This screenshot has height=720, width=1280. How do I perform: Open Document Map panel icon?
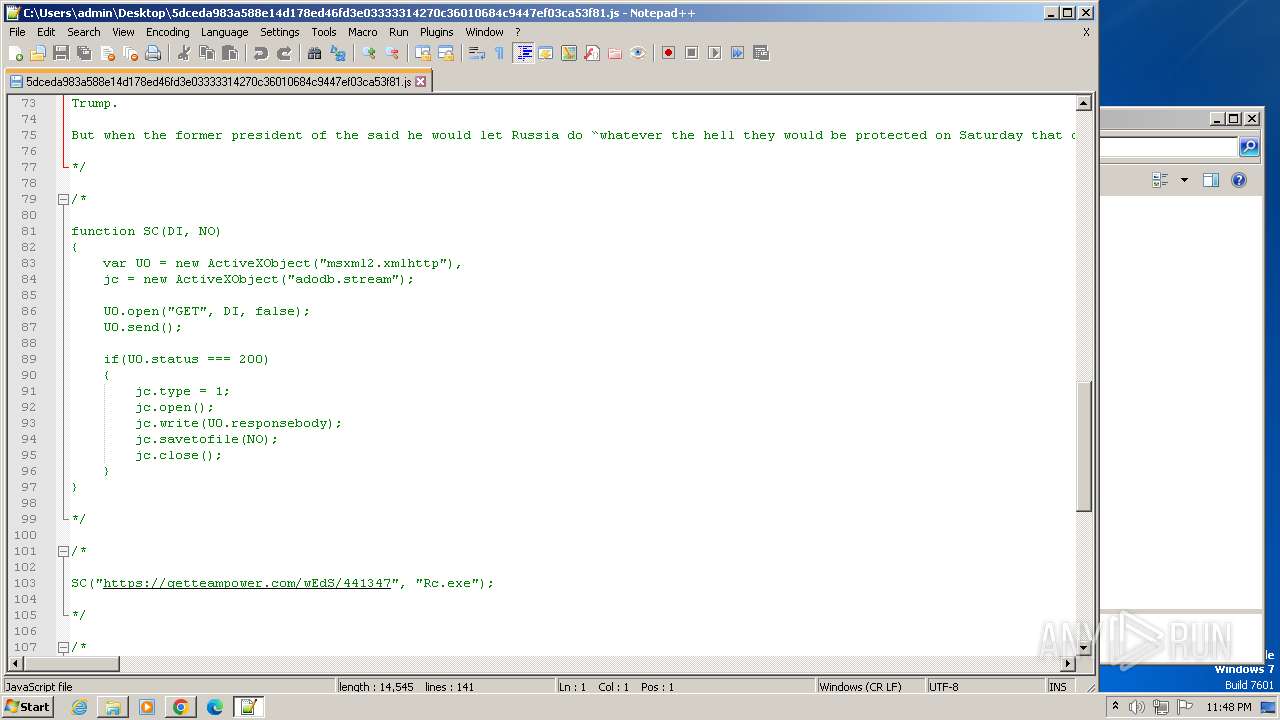569,53
